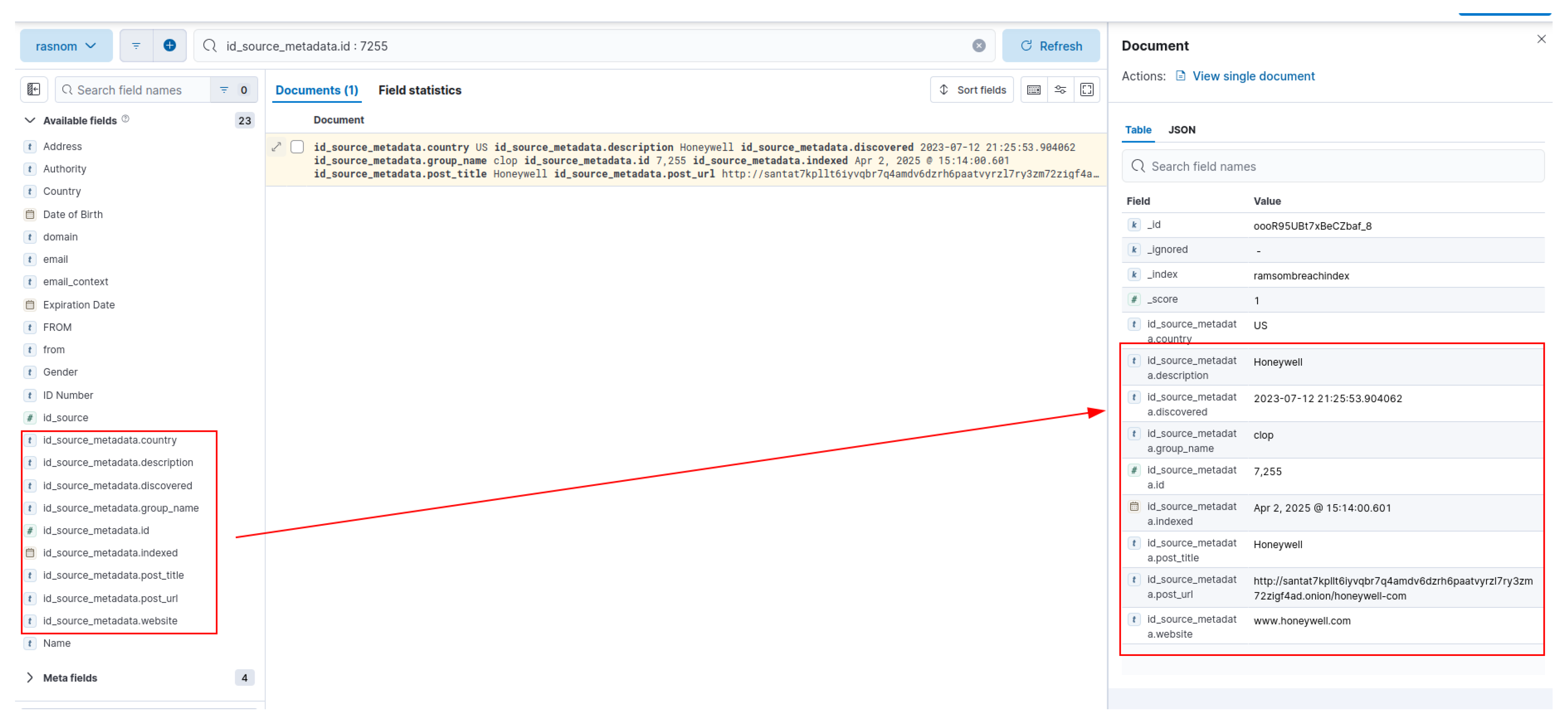Select the document row checkbox

coord(297,147)
